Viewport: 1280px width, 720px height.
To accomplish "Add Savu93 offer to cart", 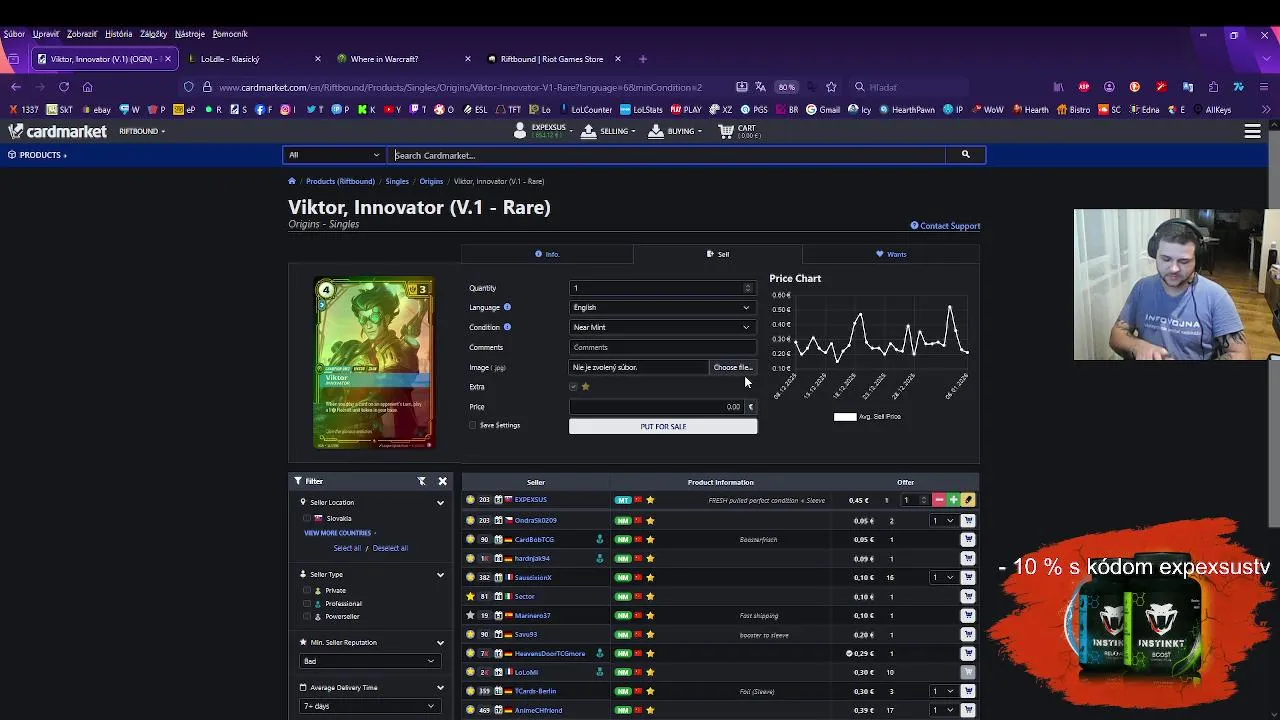I will pyautogui.click(x=968, y=634).
